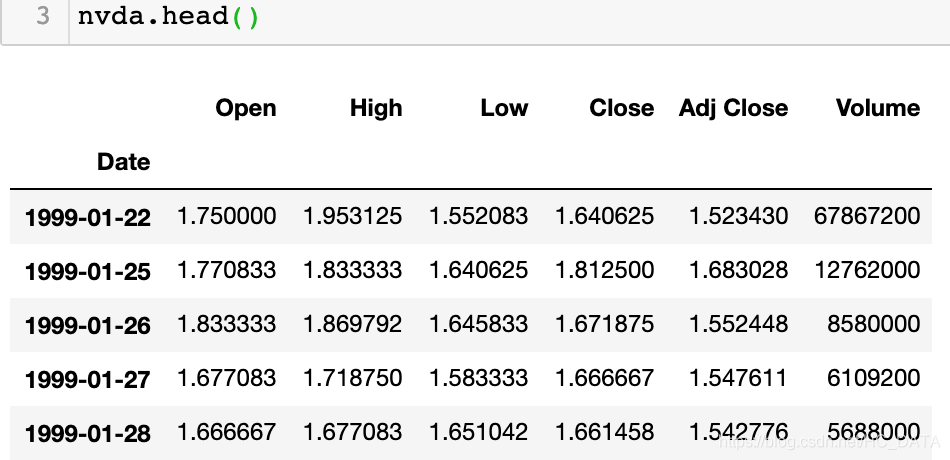
Task: Click line number 3 in code cell
Action: tap(42, 16)
